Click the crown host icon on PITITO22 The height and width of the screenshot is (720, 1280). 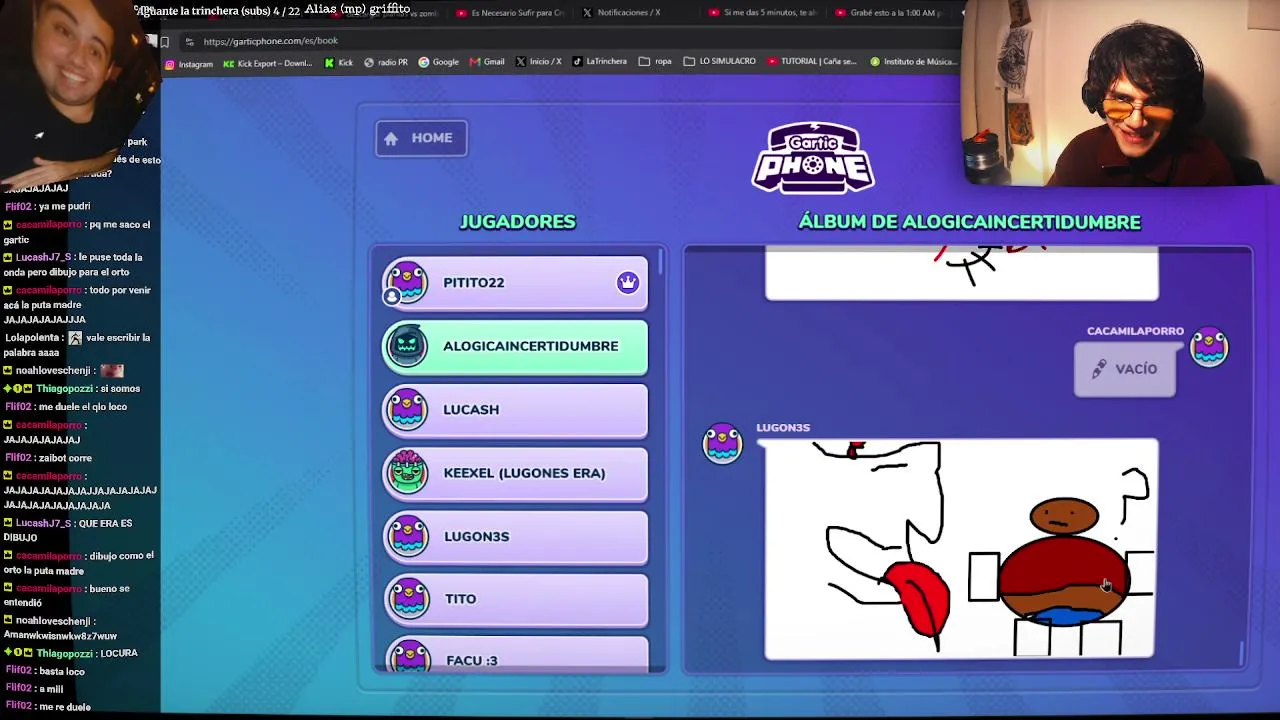coord(627,283)
